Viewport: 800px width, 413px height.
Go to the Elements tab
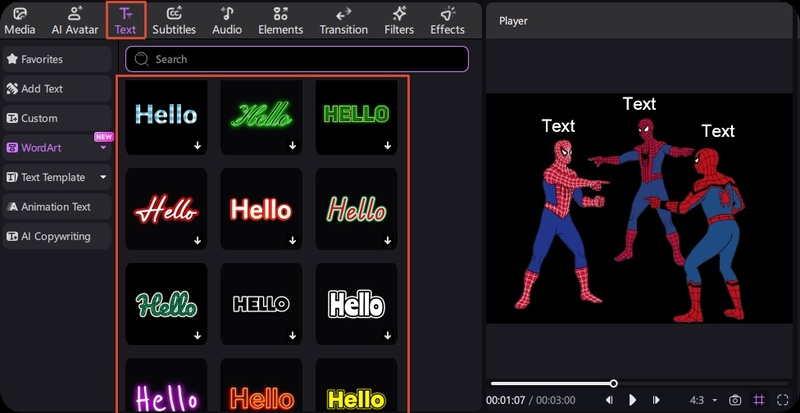(x=281, y=21)
